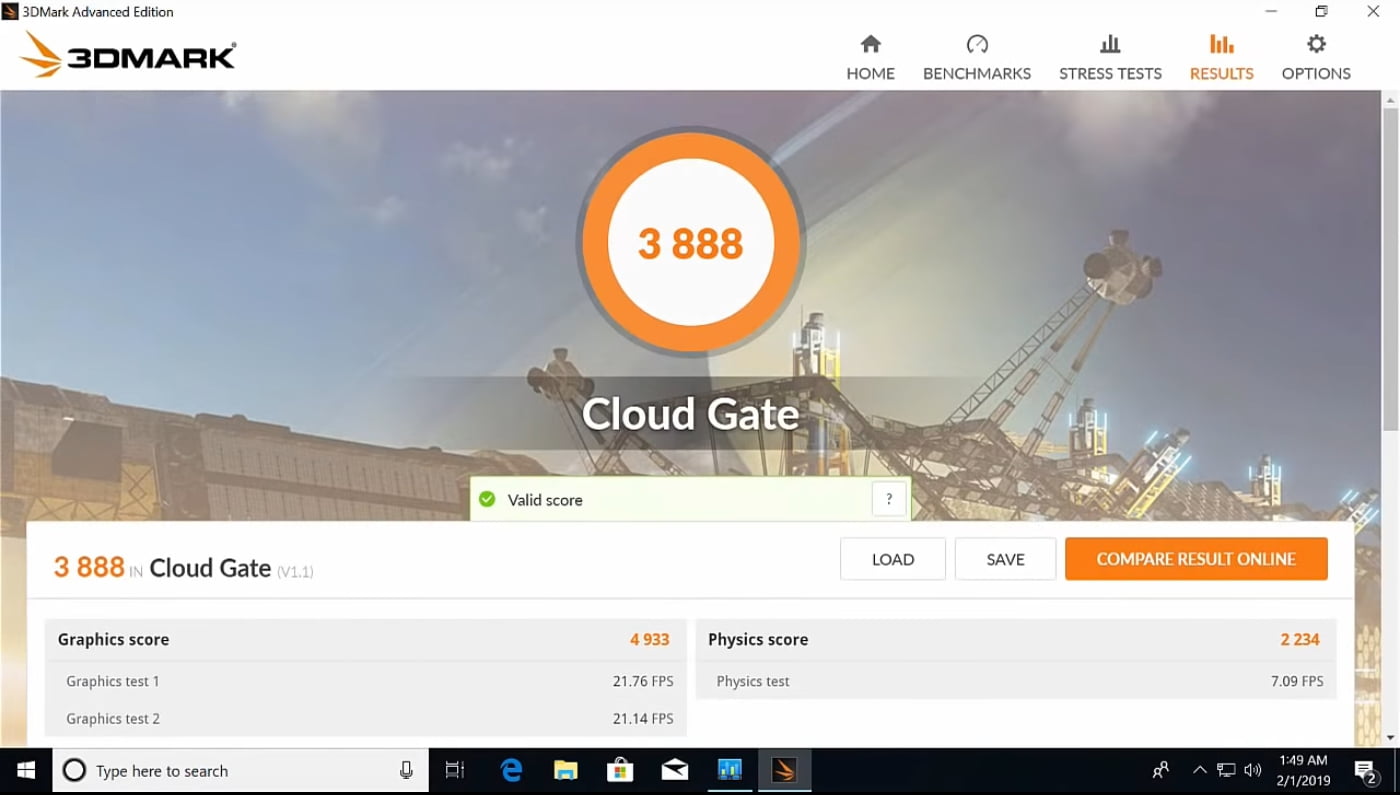Click the V1.1 version label

coord(295,572)
